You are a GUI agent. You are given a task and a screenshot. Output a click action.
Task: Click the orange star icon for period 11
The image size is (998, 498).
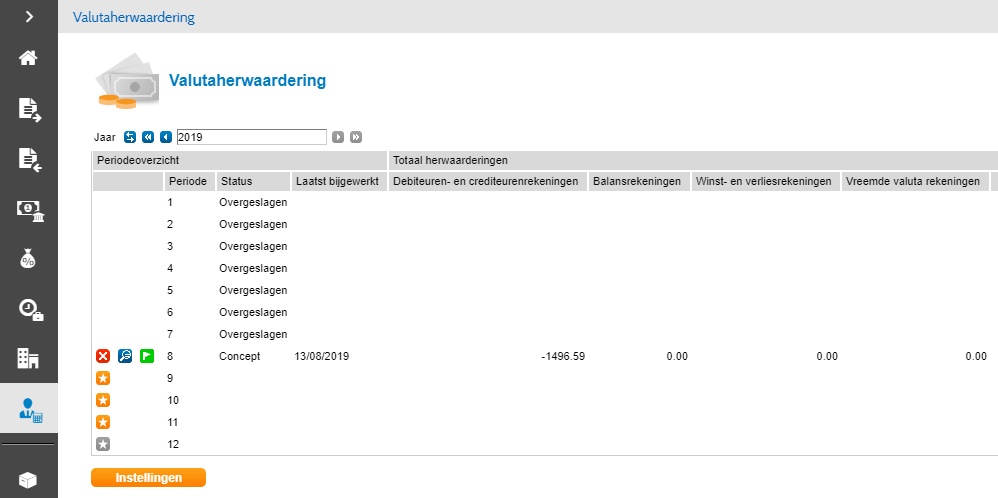click(103, 422)
